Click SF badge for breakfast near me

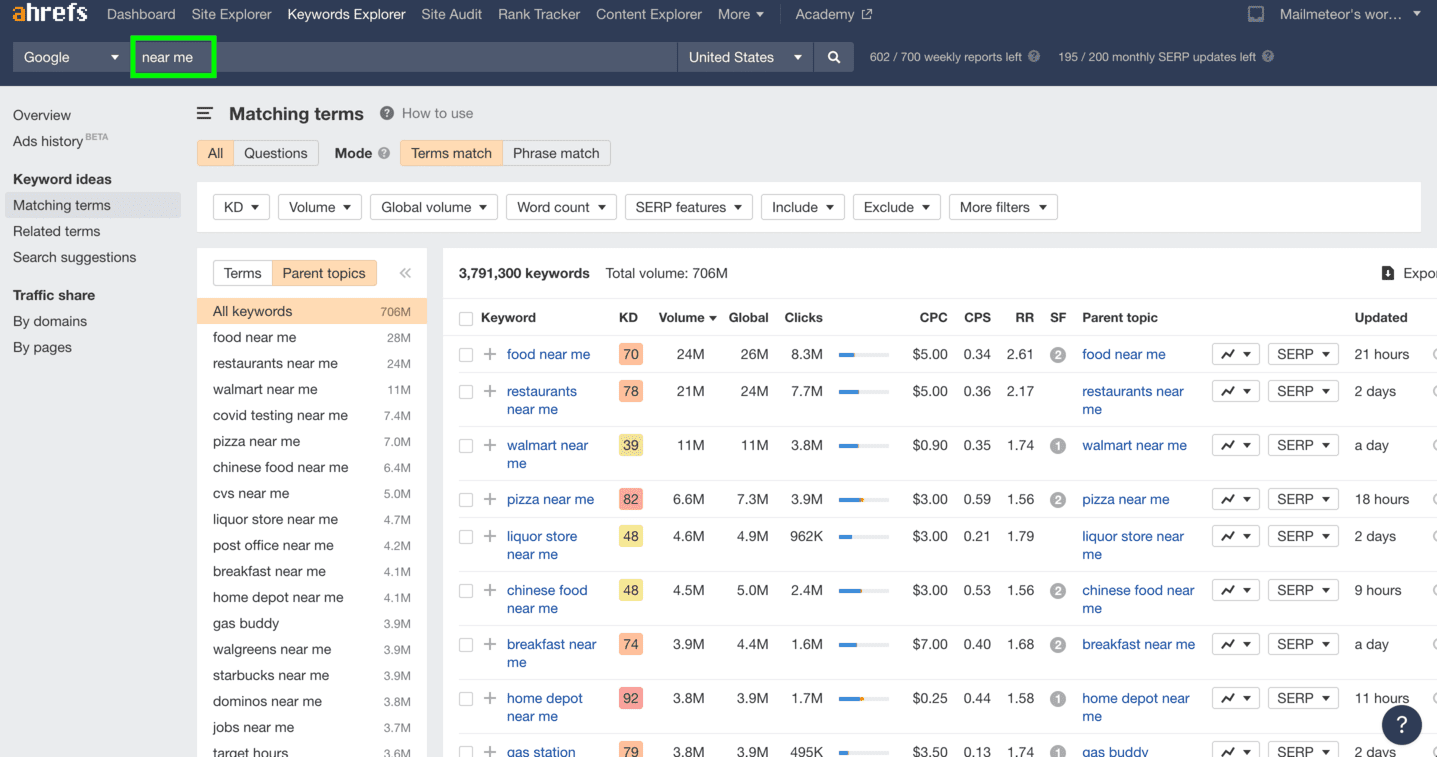point(1058,645)
